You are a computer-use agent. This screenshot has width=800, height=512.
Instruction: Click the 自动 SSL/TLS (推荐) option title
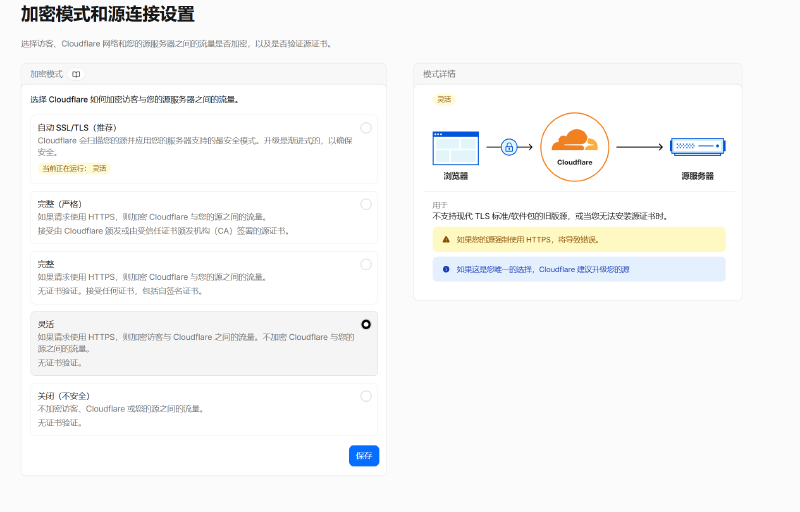click(77, 127)
